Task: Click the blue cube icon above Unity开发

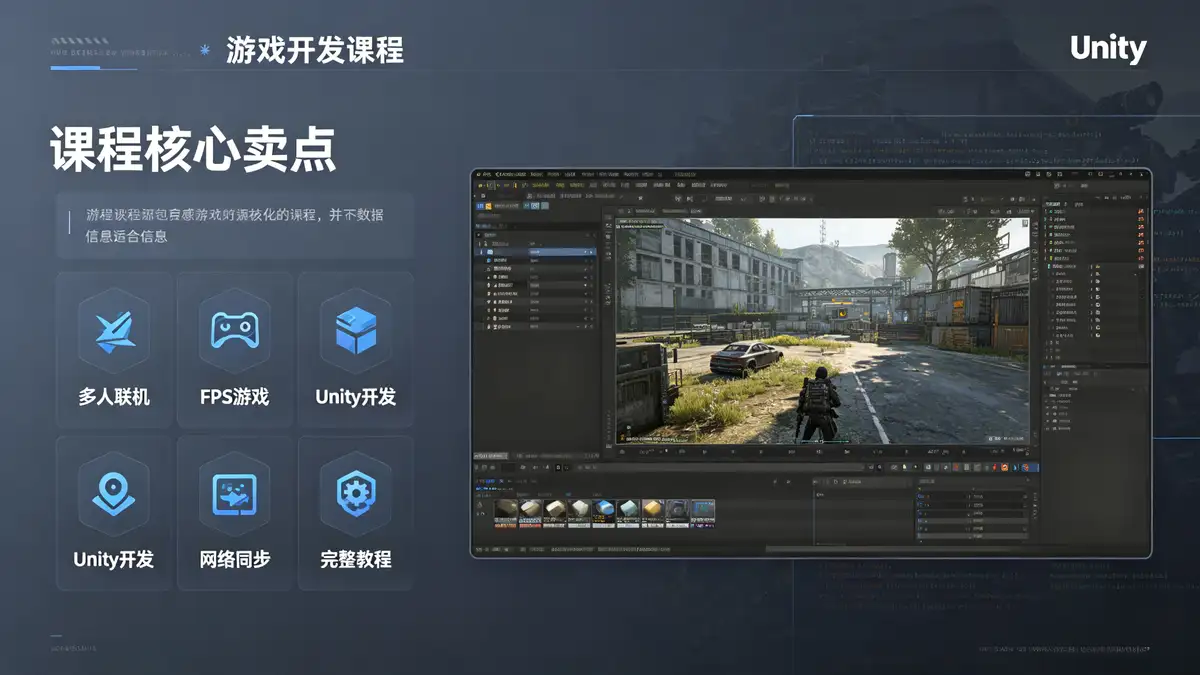Action: coord(356,331)
